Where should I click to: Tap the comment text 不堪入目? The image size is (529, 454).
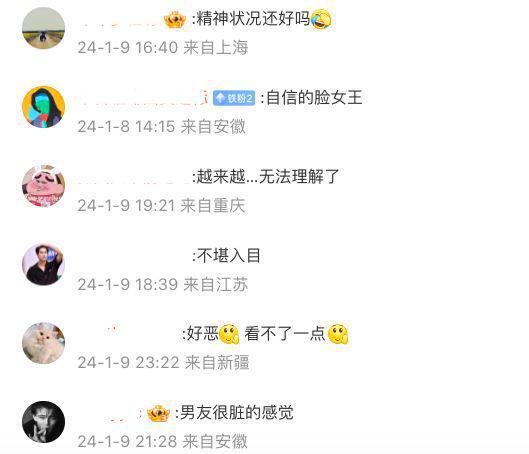point(229,255)
